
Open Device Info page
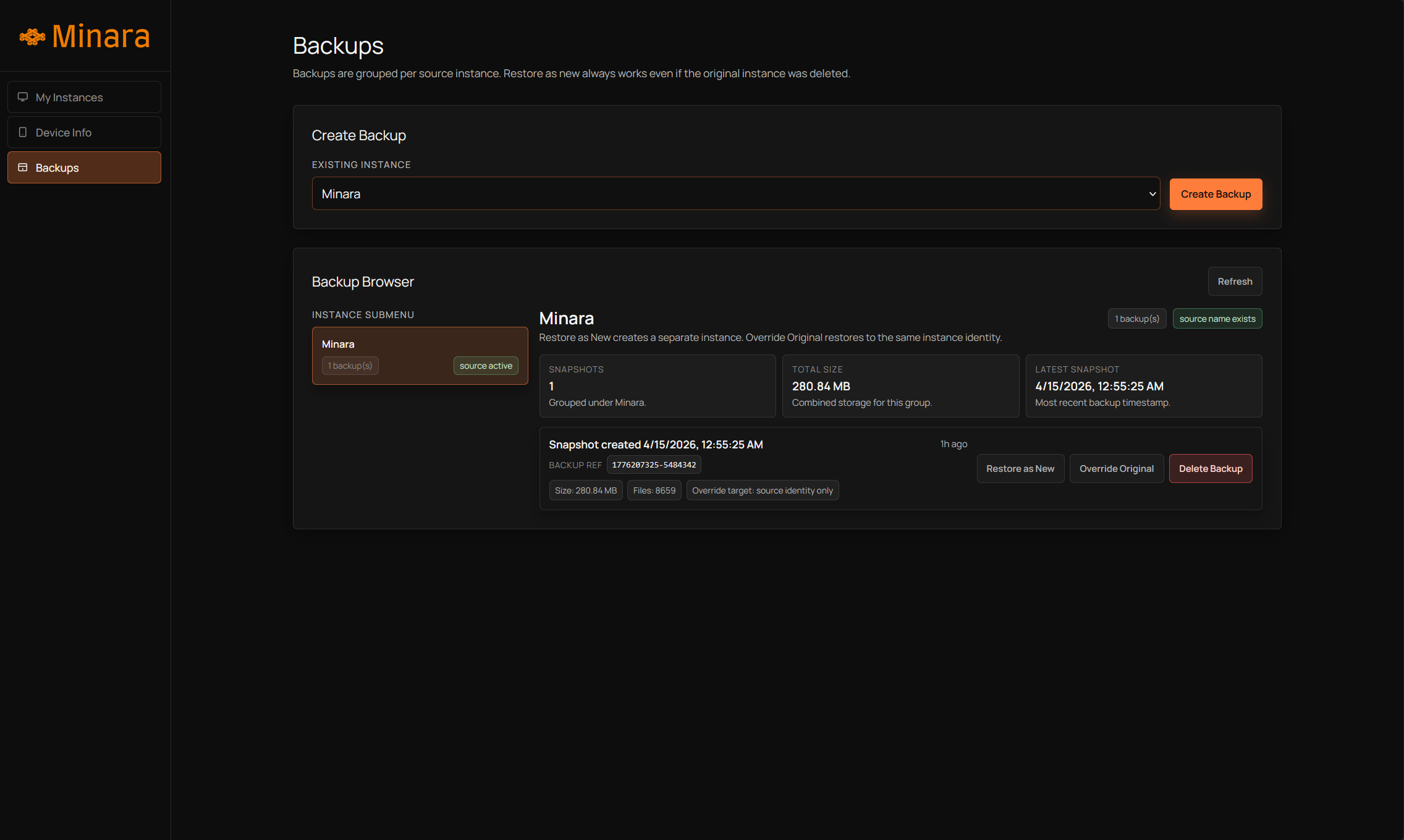pos(84,132)
